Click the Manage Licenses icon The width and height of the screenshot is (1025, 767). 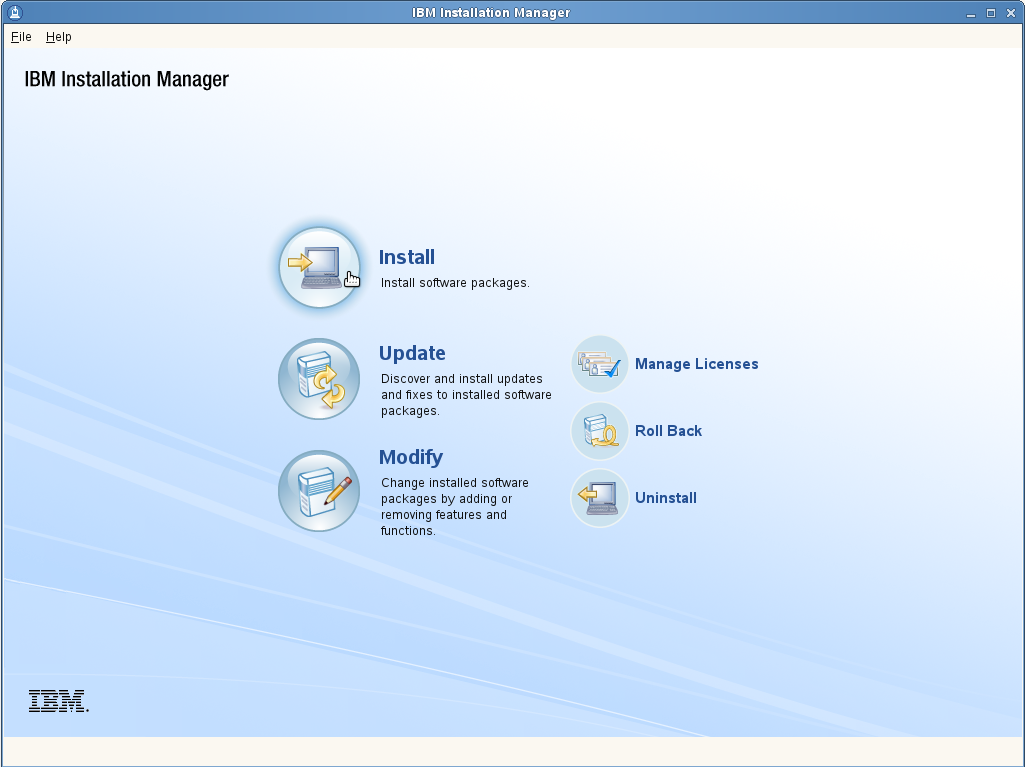[599, 364]
